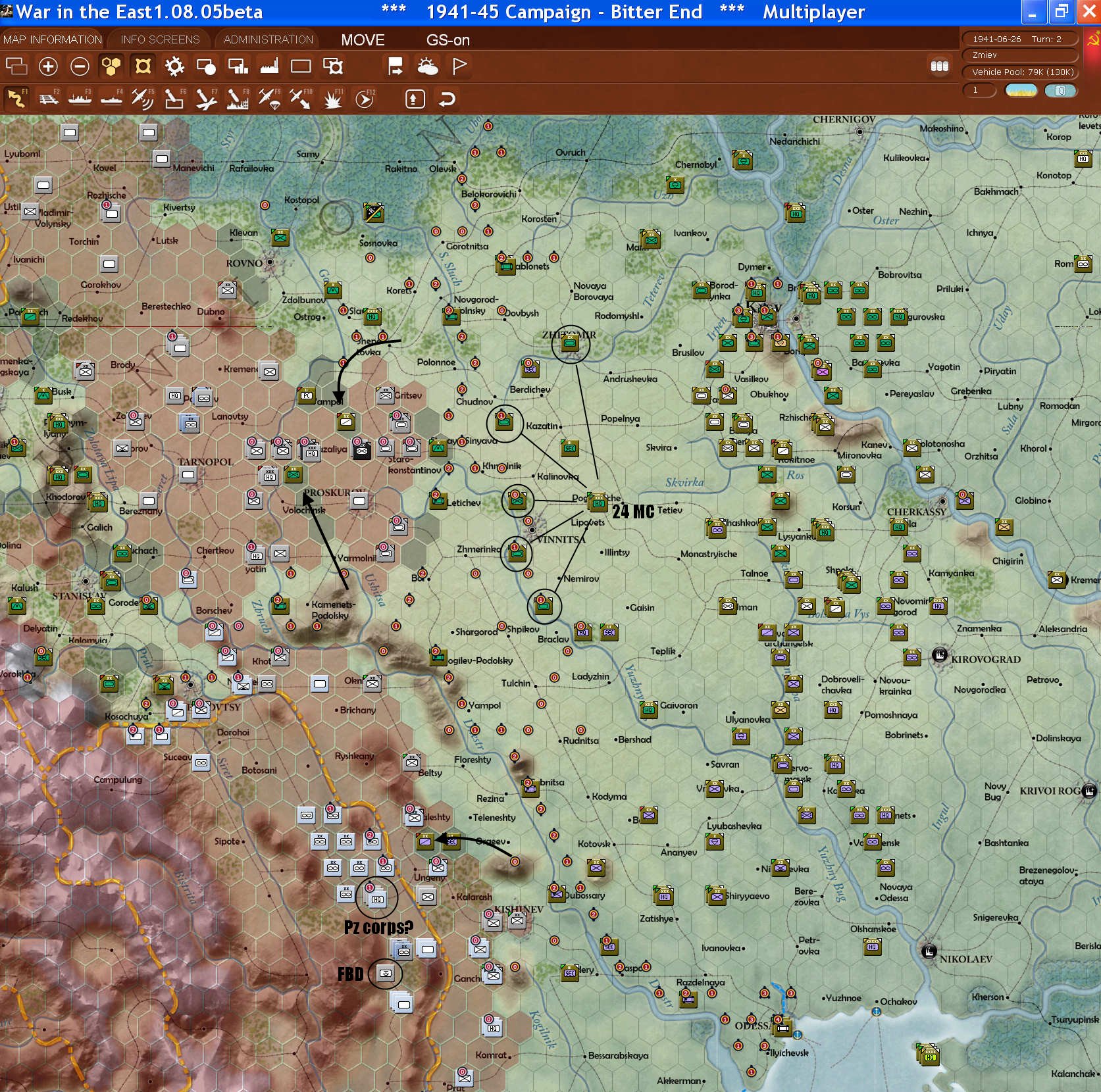
Task: Toggle the factory display icon
Action: (x=269, y=66)
